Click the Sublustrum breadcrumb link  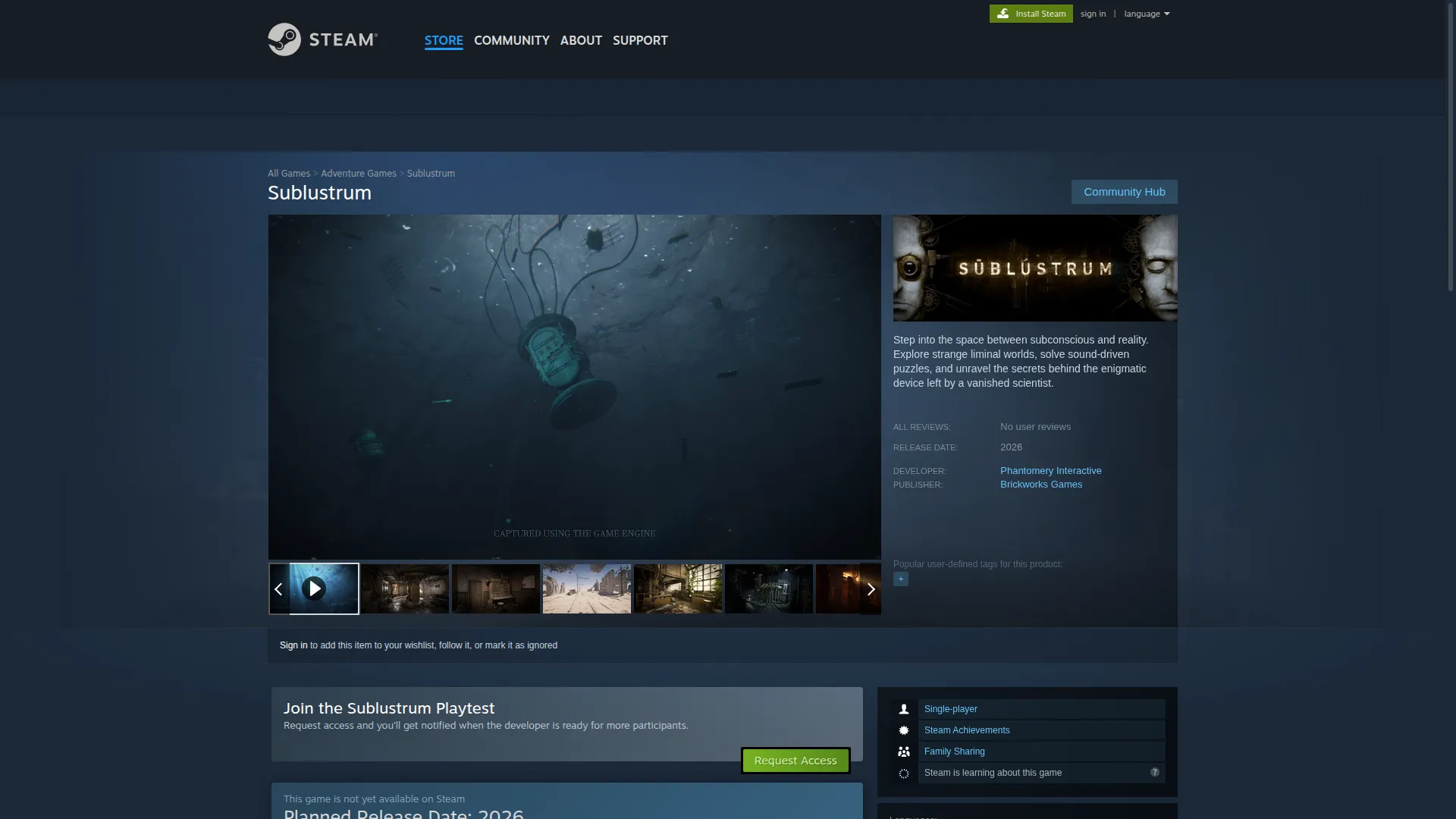tap(431, 174)
